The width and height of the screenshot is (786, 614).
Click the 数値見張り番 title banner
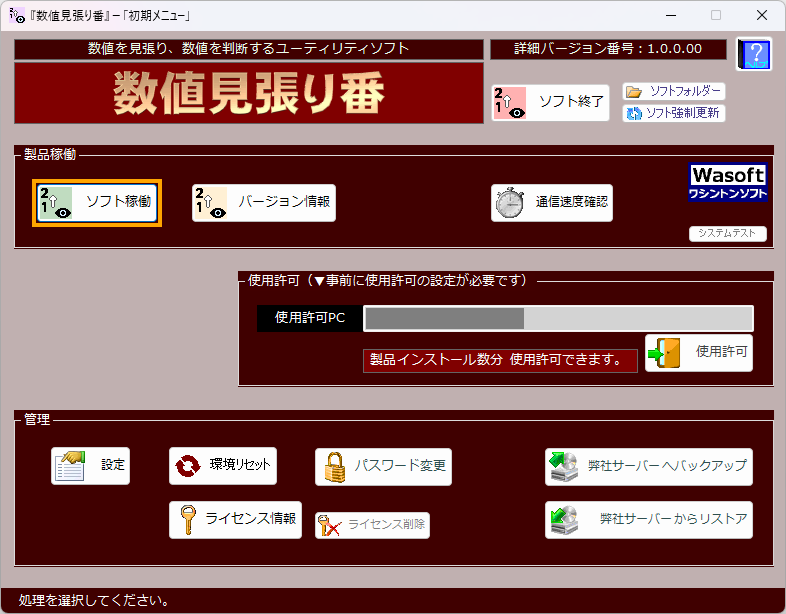pyautogui.click(x=249, y=93)
